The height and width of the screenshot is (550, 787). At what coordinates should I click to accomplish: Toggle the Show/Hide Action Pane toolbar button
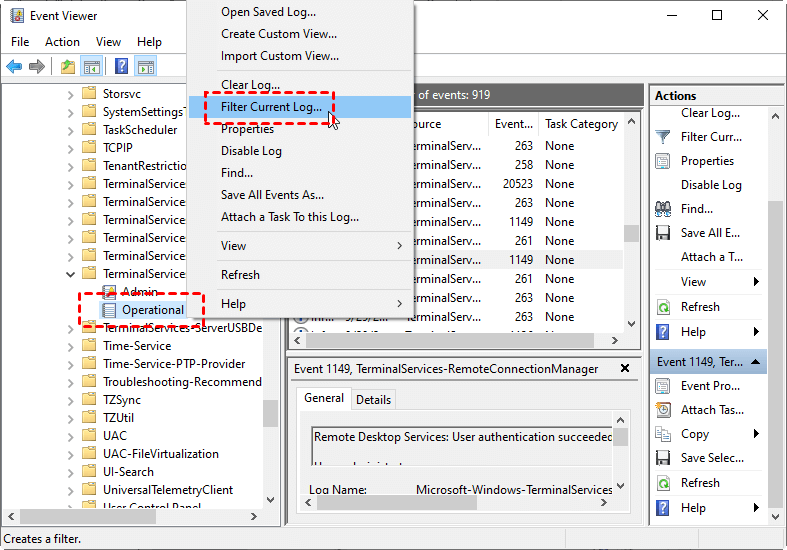(146, 67)
